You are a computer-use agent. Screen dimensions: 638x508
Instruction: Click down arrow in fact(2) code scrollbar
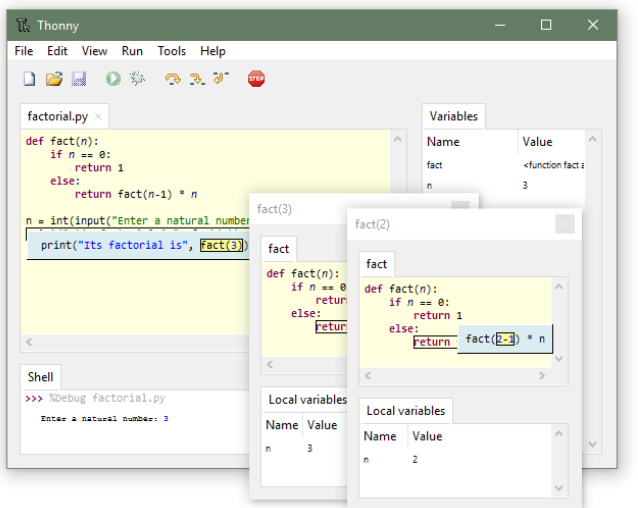pyautogui.click(x=559, y=358)
